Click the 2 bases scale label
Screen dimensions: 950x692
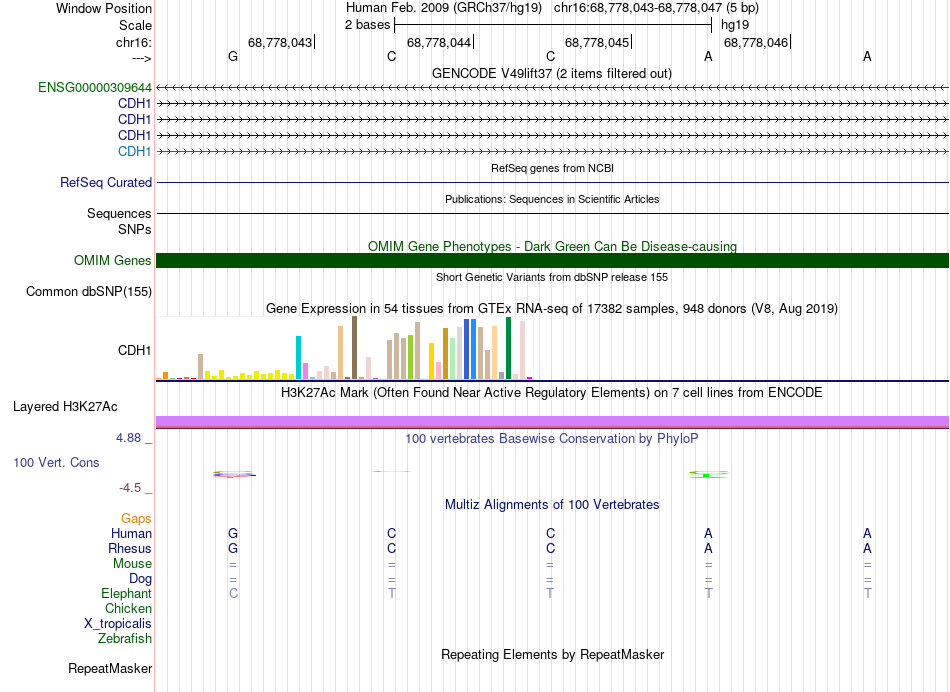367,25
